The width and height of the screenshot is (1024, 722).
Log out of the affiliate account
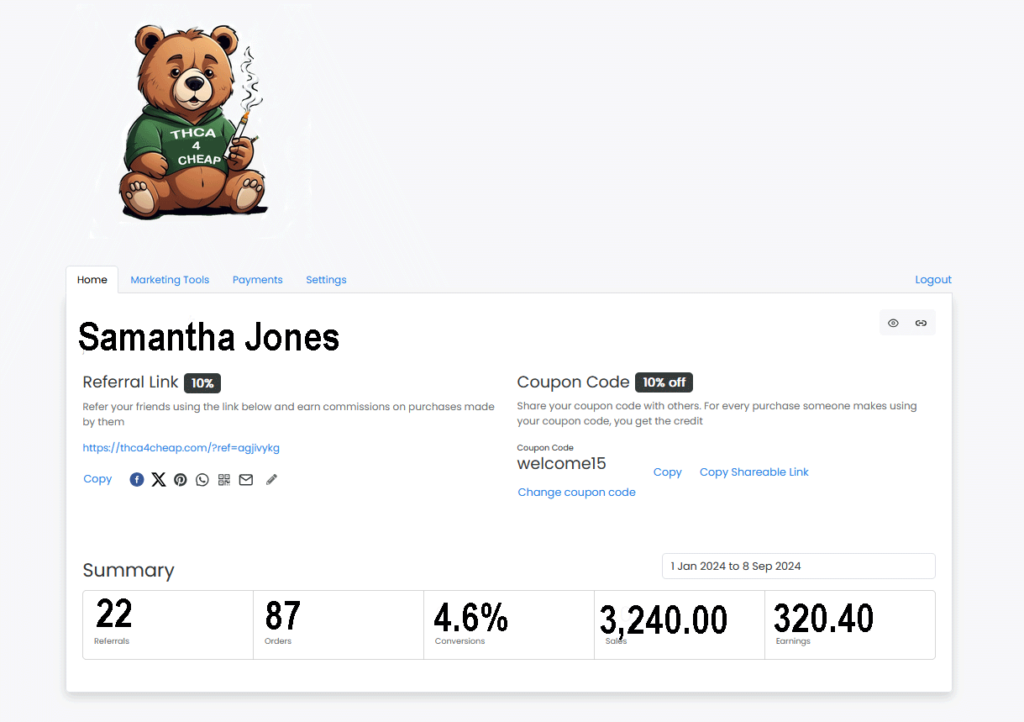[x=933, y=279]
